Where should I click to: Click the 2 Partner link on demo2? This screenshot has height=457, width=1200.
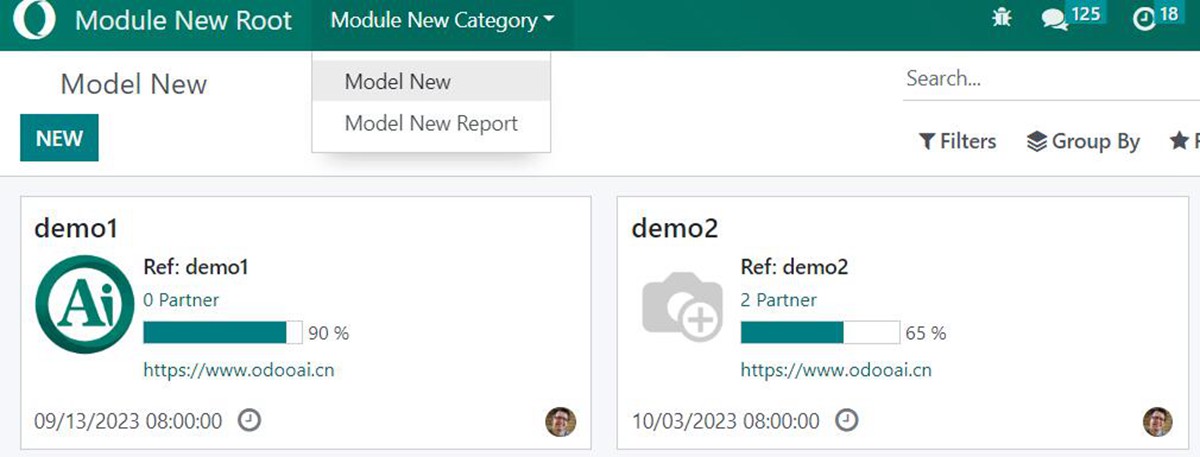point(778,300)
